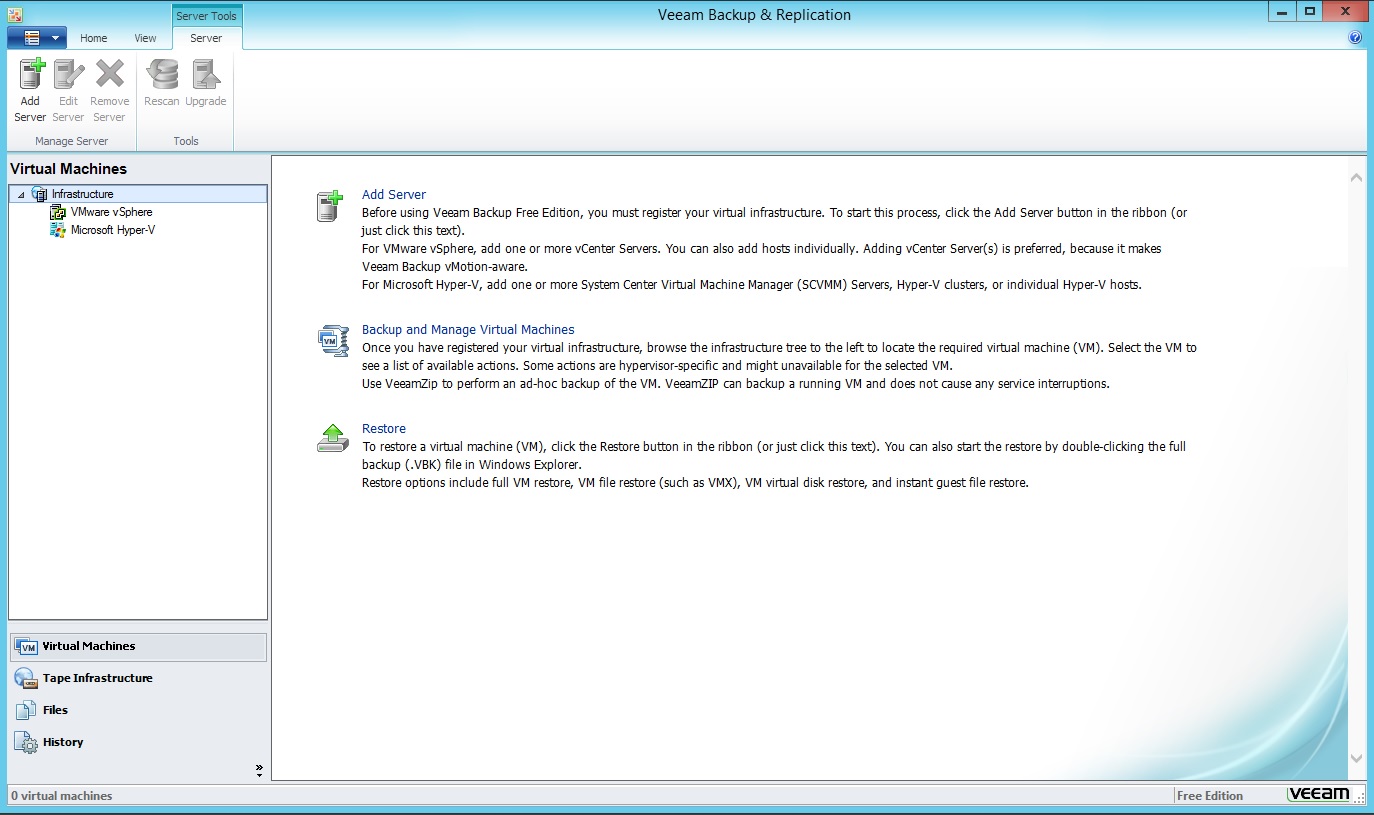Open the Virtual Machines navigation pane
The width and height of the screenshot is (1374, 815).
click(138, 646)
